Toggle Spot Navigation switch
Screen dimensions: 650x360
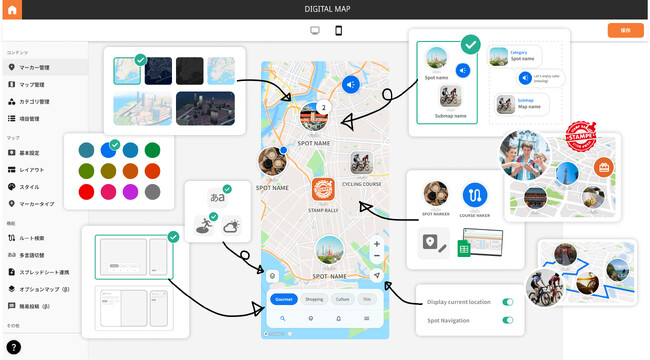tap(508, 320)
